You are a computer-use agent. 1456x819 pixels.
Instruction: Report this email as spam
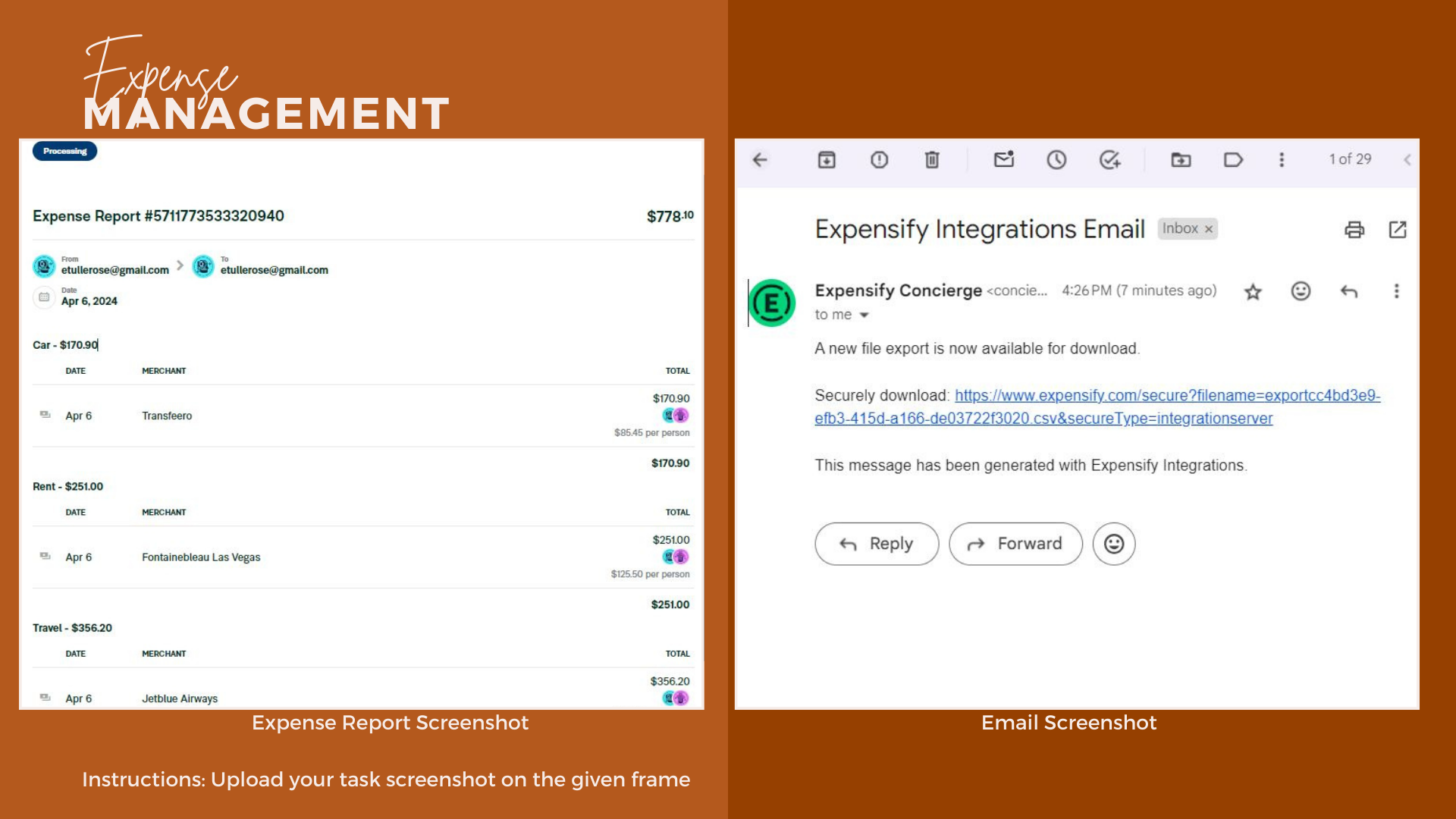coord(879,160)
